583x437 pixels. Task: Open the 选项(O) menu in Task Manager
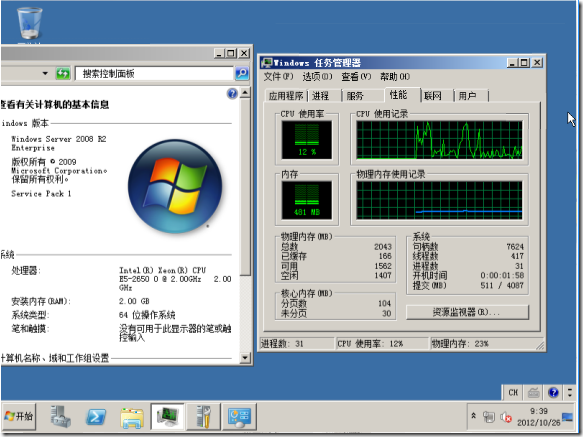coord(317,77)
